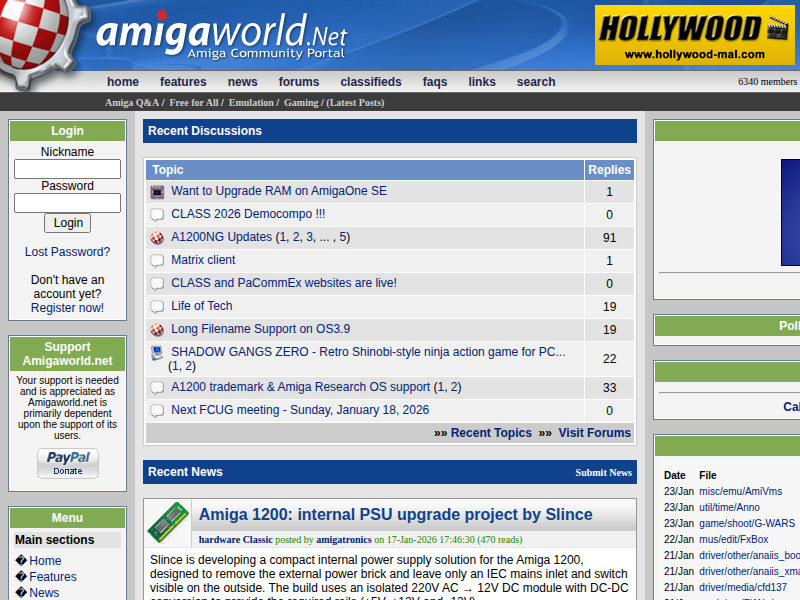Open CLASS and PaCommEx websites are live!
The height and width of the screenshot is (600, 800).
tap(284, 283)
